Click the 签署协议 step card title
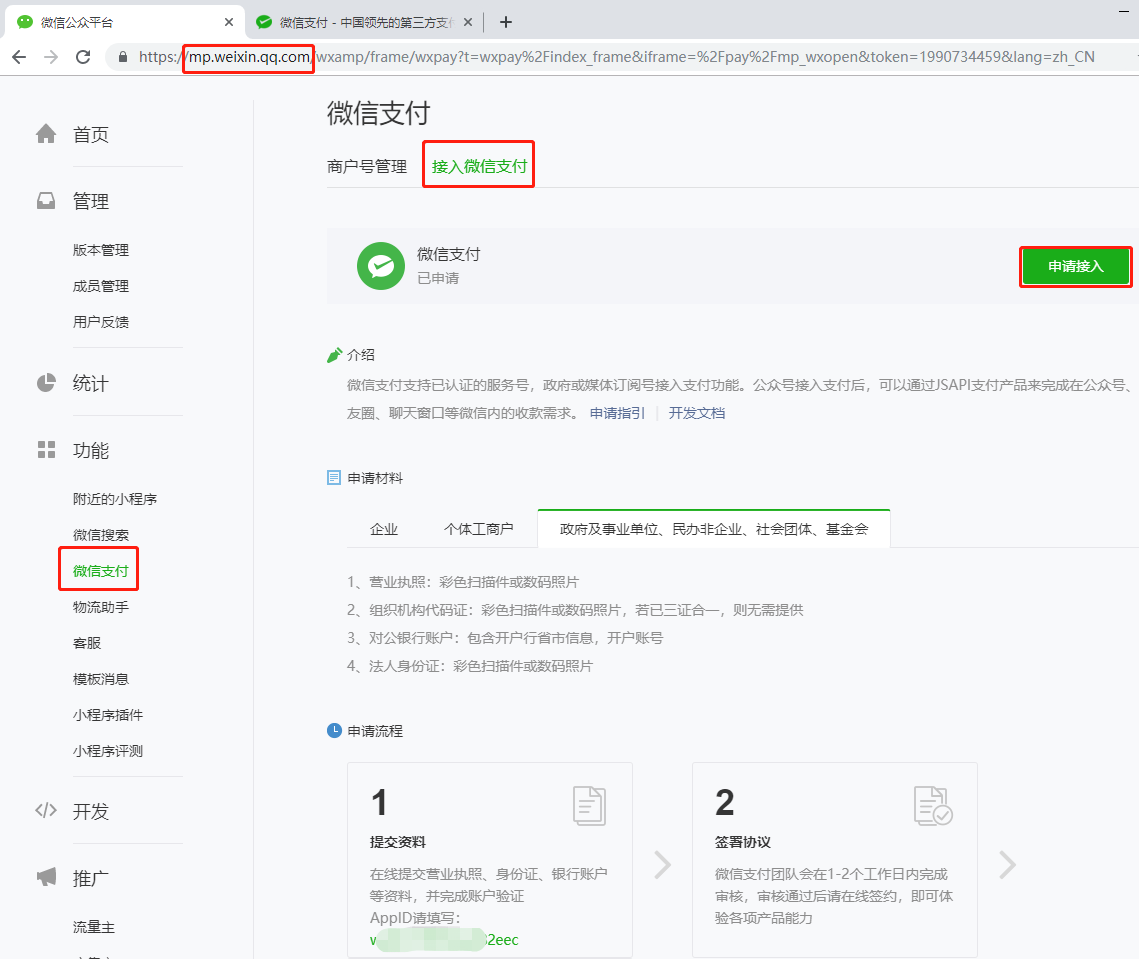The height and width of the screenshot is (959, 1139). [x=742, y=842]
